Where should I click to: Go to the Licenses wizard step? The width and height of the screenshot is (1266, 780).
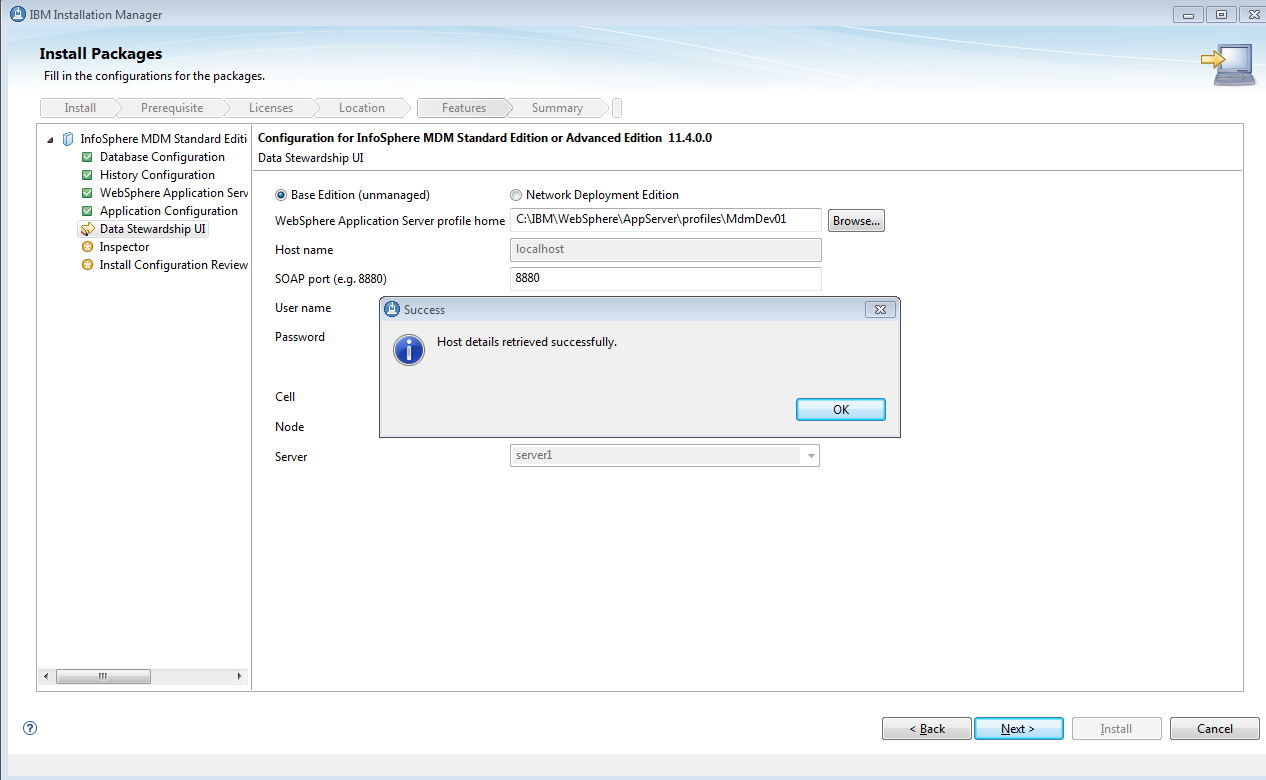(x=271, y=108)
